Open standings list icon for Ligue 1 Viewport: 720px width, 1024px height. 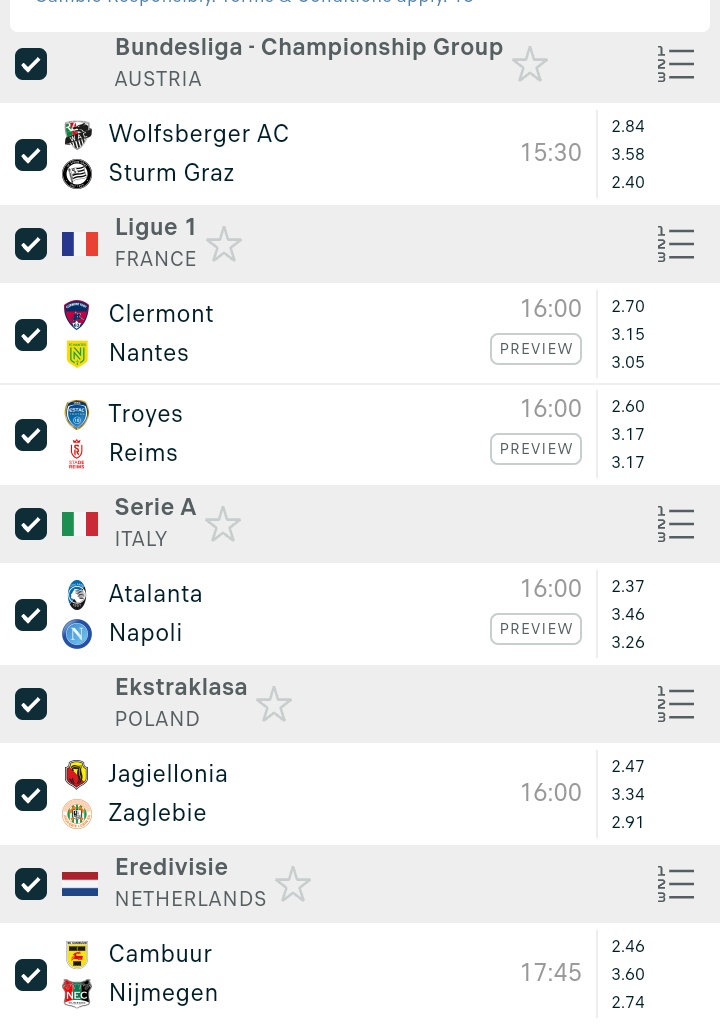676,244
